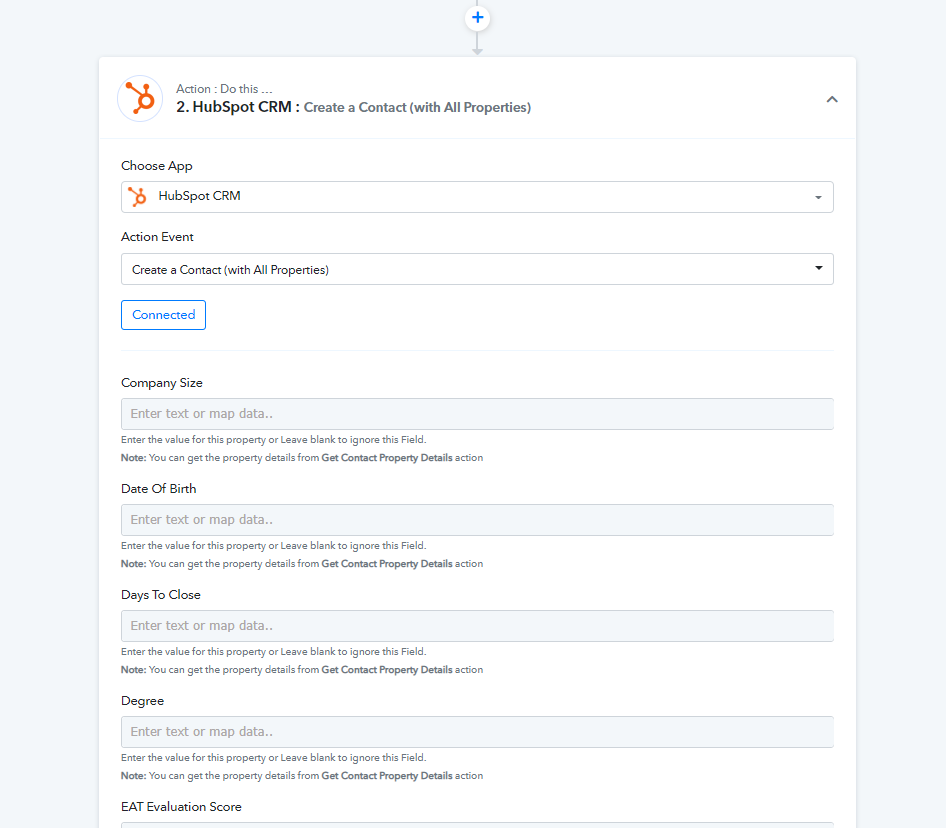This screenshot has height=828, width=946.
Task: Focus the Degree input field
Action: click(477, 732)
